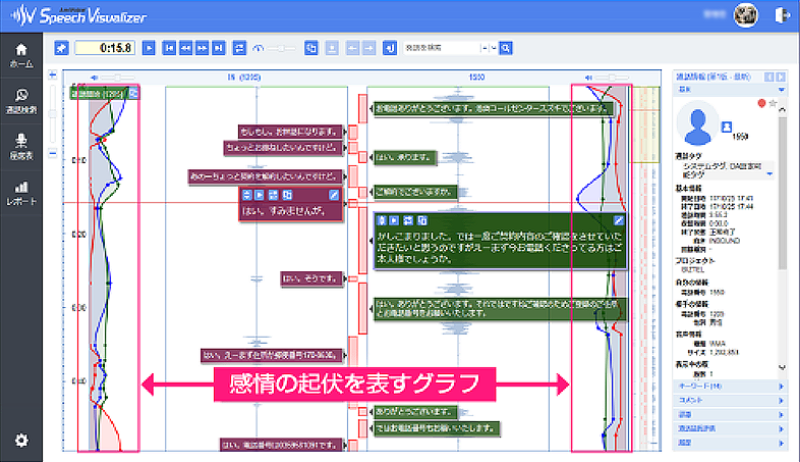Screen dimensions: 800x462
Task: Click the magnifier search button
Action: pyautogui.click(x=506, y=47)
